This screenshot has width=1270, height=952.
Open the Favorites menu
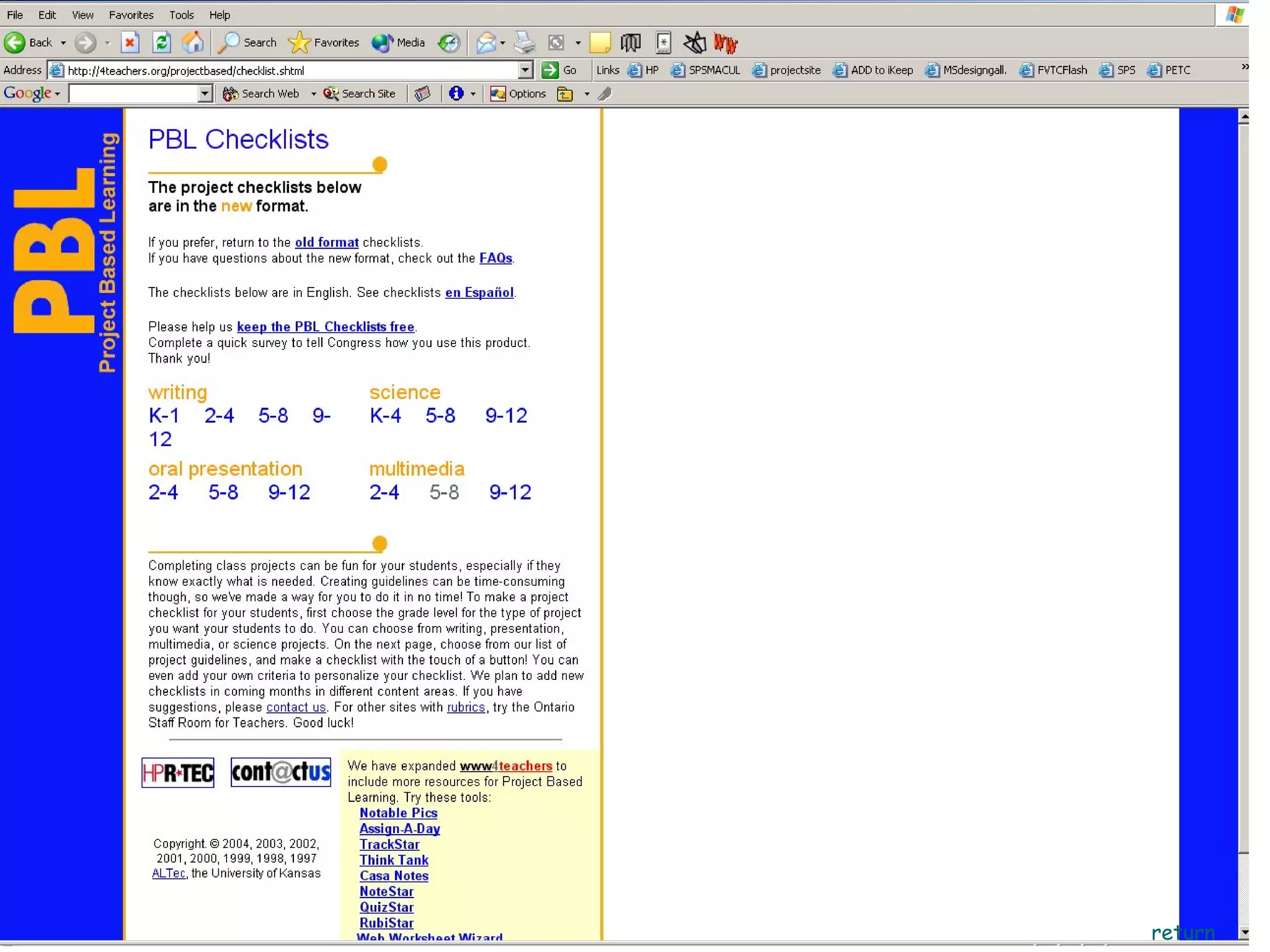131,15
